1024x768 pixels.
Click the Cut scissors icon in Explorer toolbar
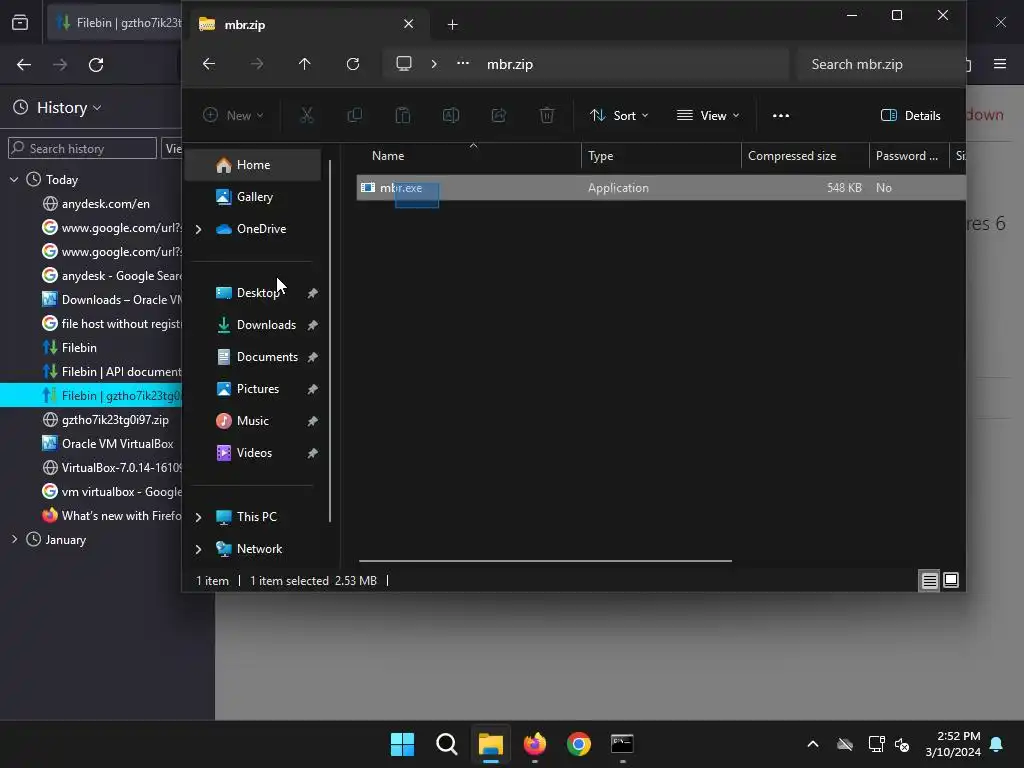pyautogui.click(x=306, y=116)
